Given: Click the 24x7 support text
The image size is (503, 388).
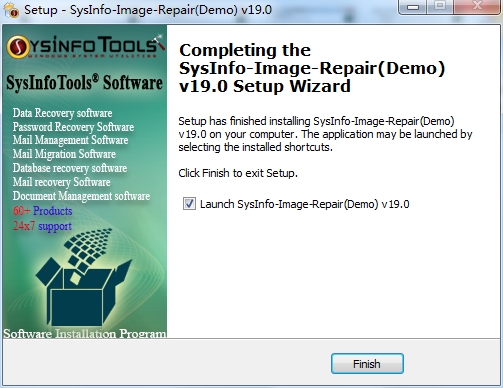Looking at the screenshot, I should (x=42, y=226).
